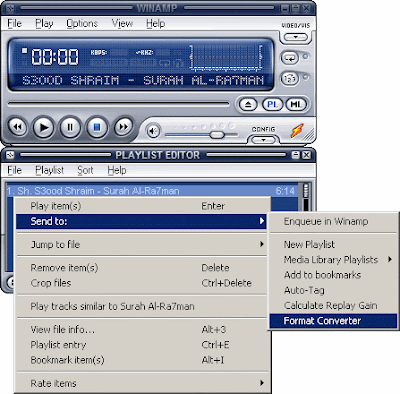Open the Help menu in Winamp main window
This screenshot has width=400, height=394.
point(155,23)
